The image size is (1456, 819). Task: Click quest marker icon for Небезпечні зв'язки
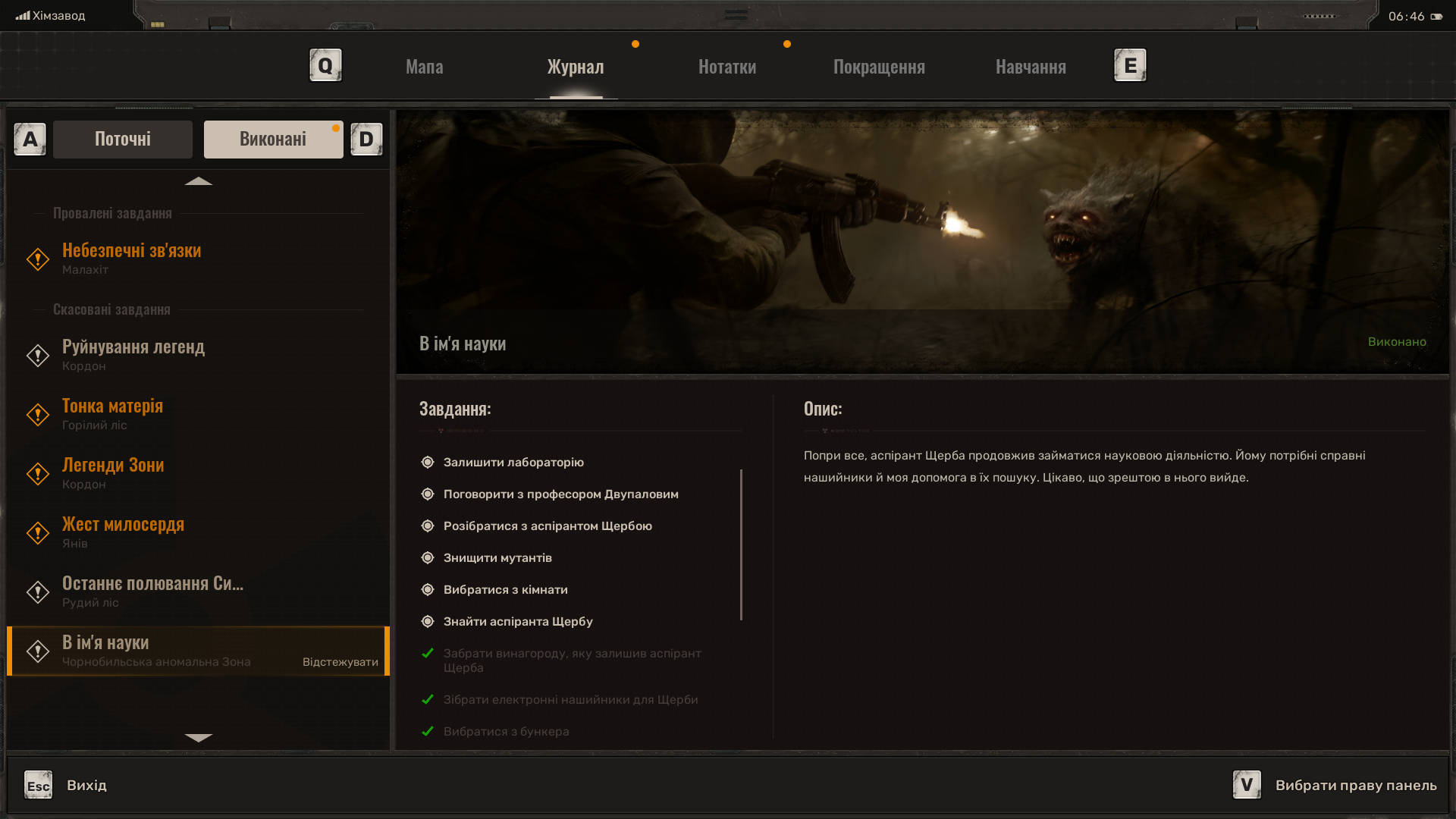point(38,259)
